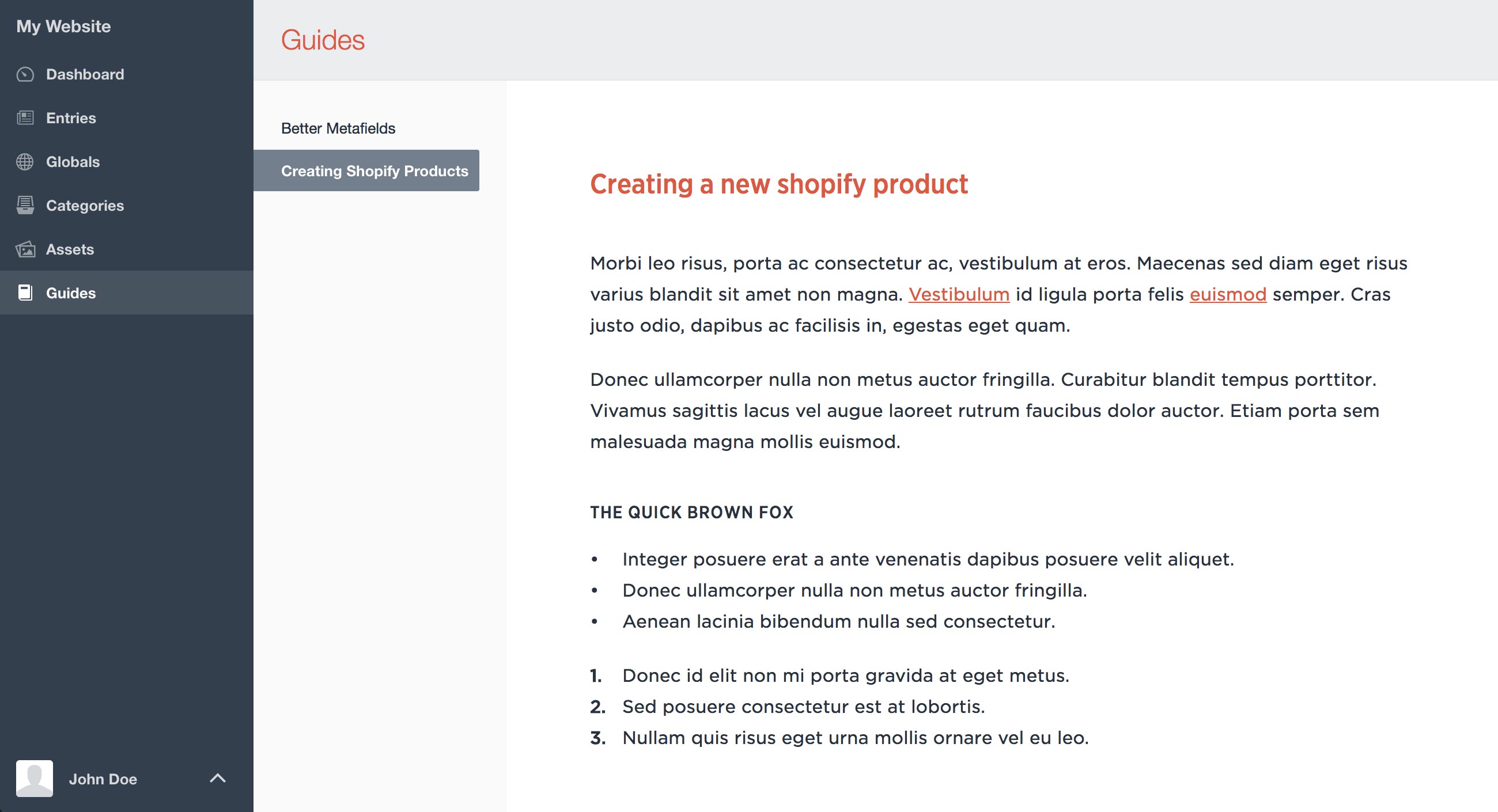Expand user menu with the chevron arrow
Viewport: 1498px width, 812px height.
(x=217, y=778)
